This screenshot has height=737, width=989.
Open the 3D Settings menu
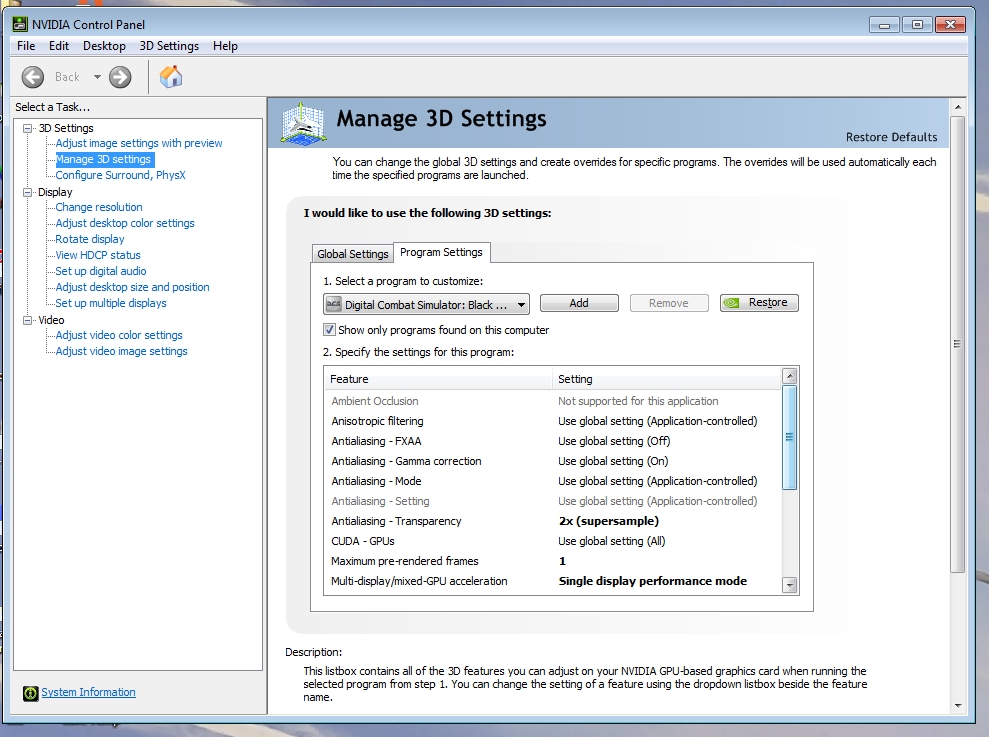169,46
